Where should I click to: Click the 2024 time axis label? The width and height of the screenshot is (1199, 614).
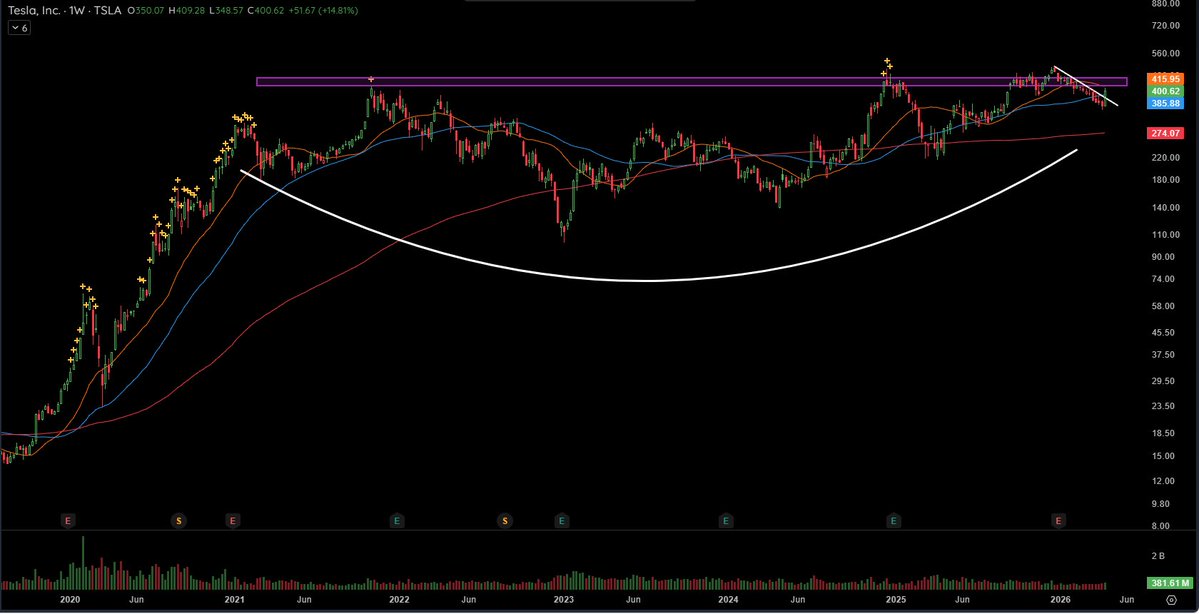(x=728, y=600)
